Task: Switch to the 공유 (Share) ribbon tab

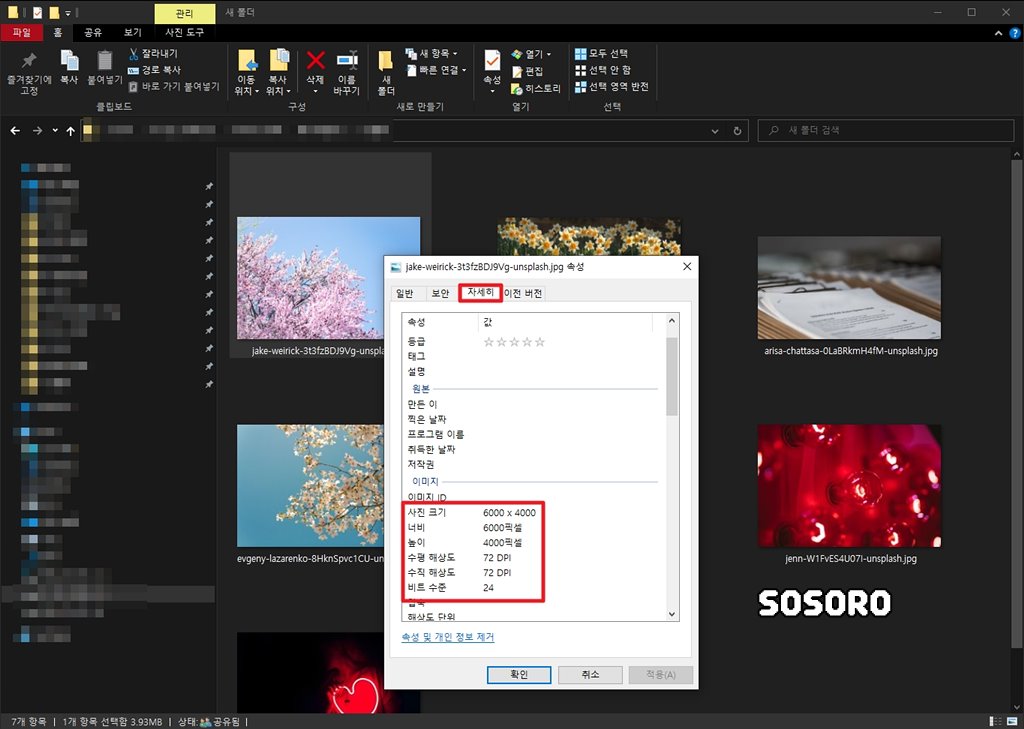Action: [93, 32]
